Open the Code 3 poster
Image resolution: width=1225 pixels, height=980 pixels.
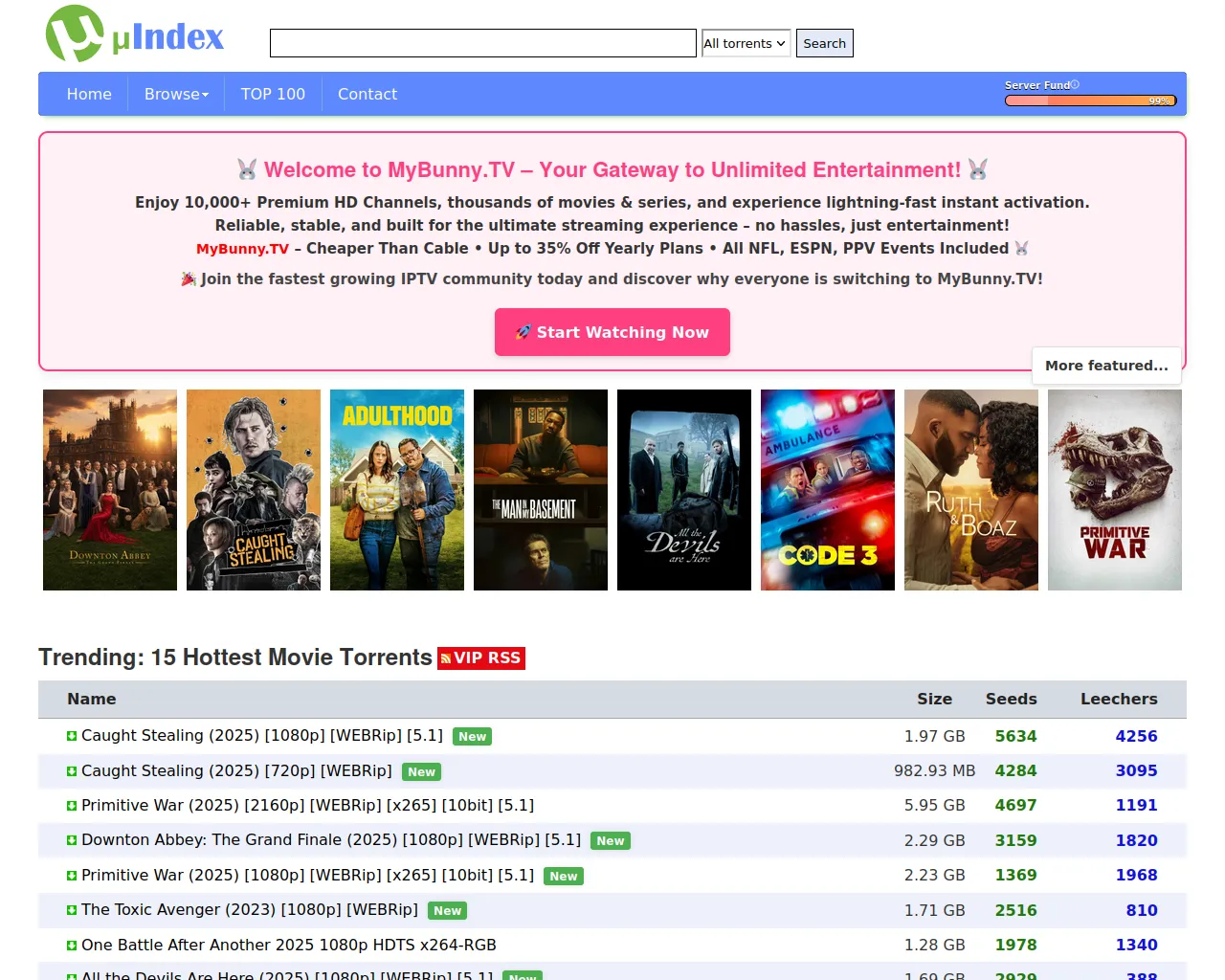828,490
